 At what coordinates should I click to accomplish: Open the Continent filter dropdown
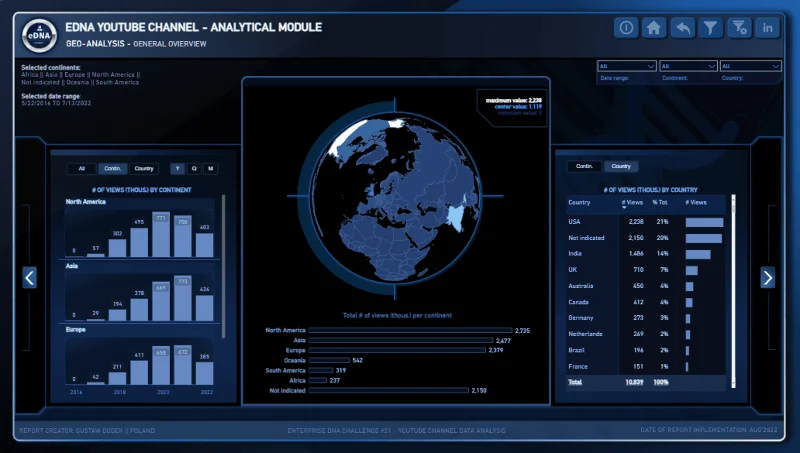pos(688,66)
